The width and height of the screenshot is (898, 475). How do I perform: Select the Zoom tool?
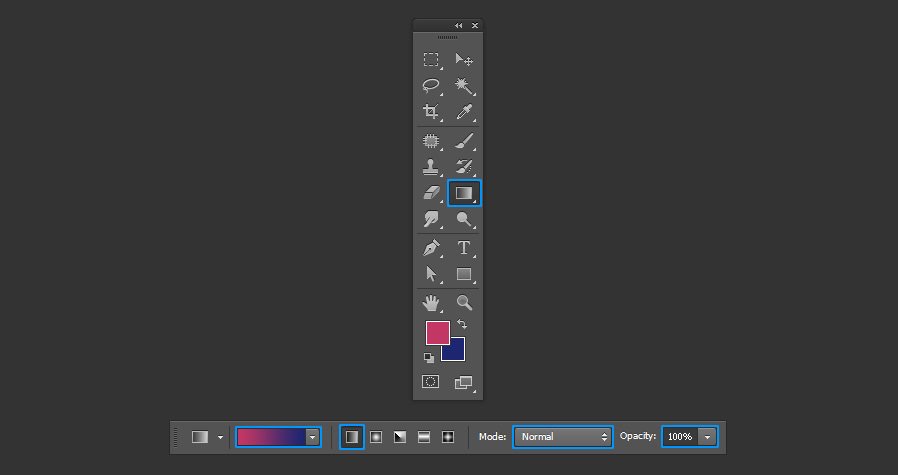464,303
